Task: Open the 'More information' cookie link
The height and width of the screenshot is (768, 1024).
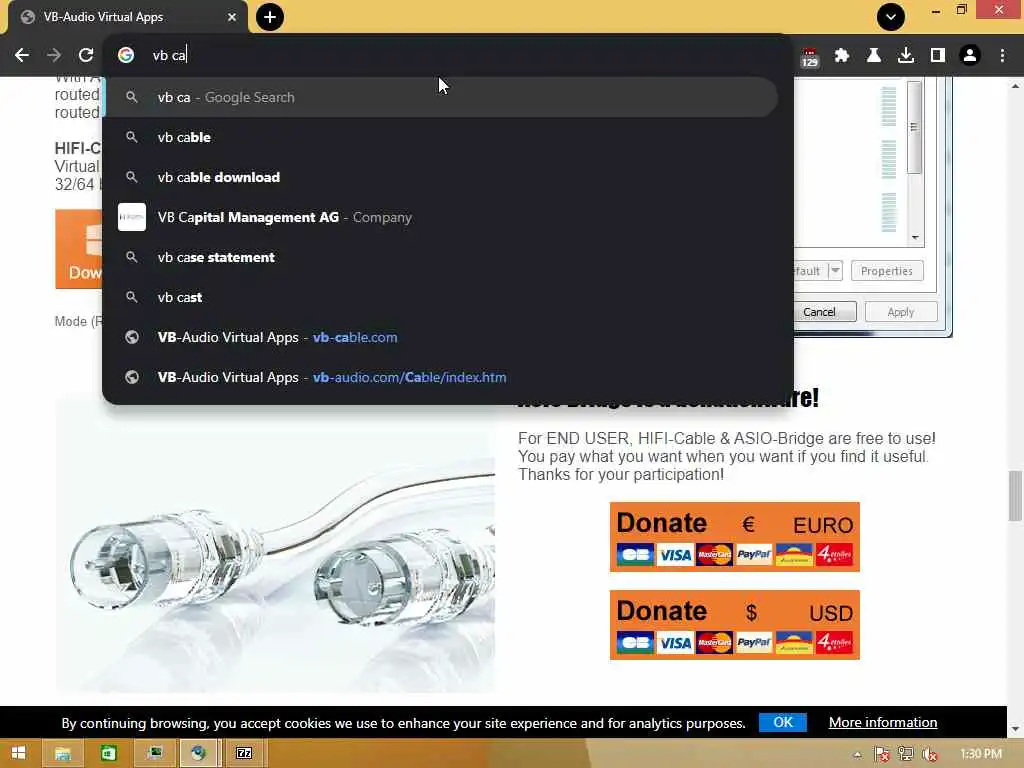Action: click(883, 722)
